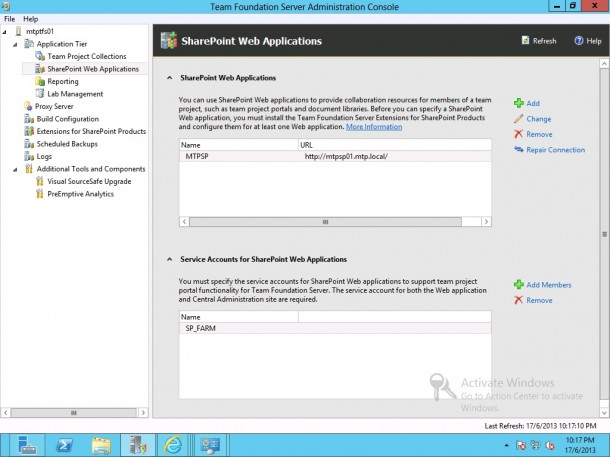Click the Refresh icon in the header
Viewport: 610px width, 457px height.
[x=526, y=40]
